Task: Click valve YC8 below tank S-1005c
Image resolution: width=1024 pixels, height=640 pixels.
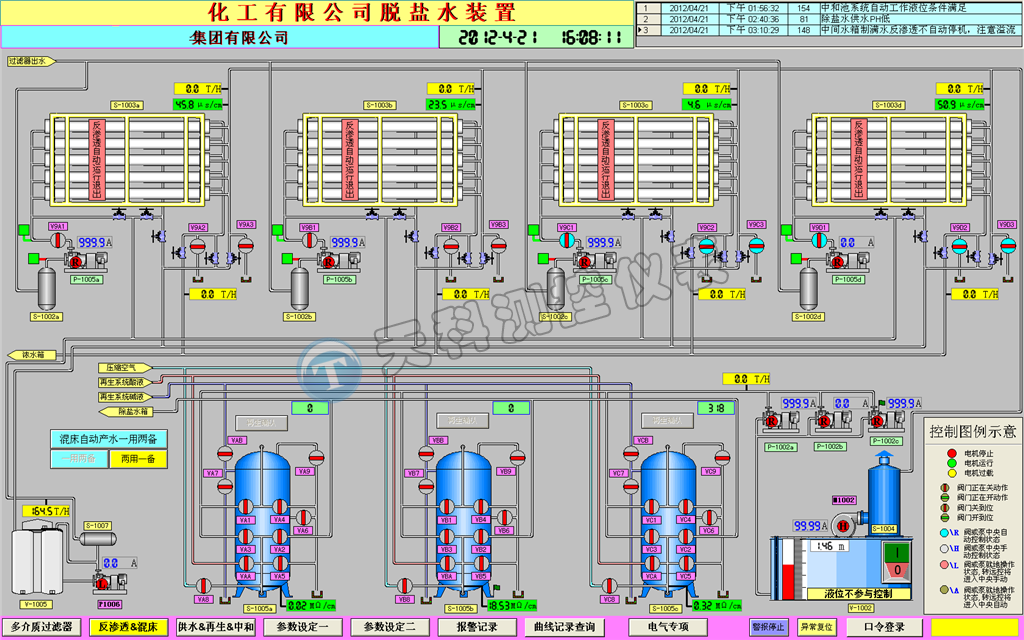Action: click(x=608, y=585)
